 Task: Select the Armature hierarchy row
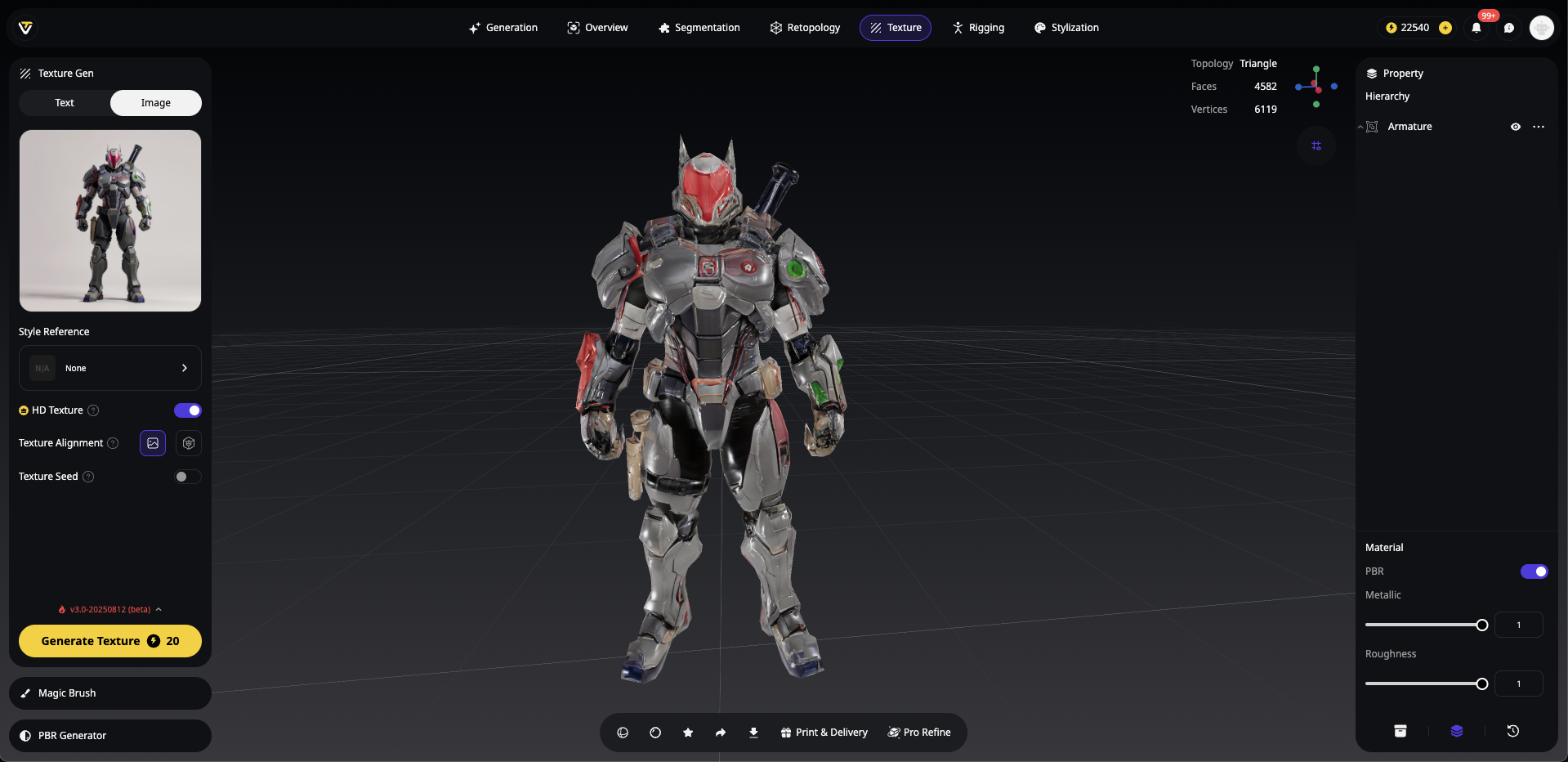pos(1457,127)
